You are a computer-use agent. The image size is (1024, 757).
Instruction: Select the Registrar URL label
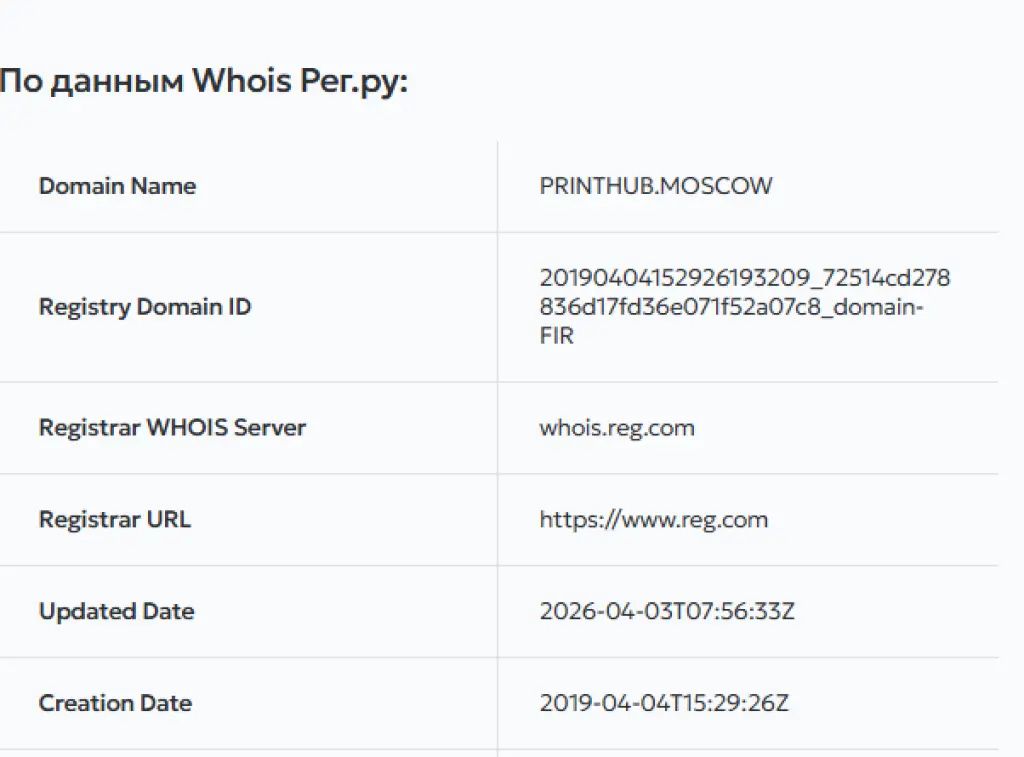coord(115,520)
